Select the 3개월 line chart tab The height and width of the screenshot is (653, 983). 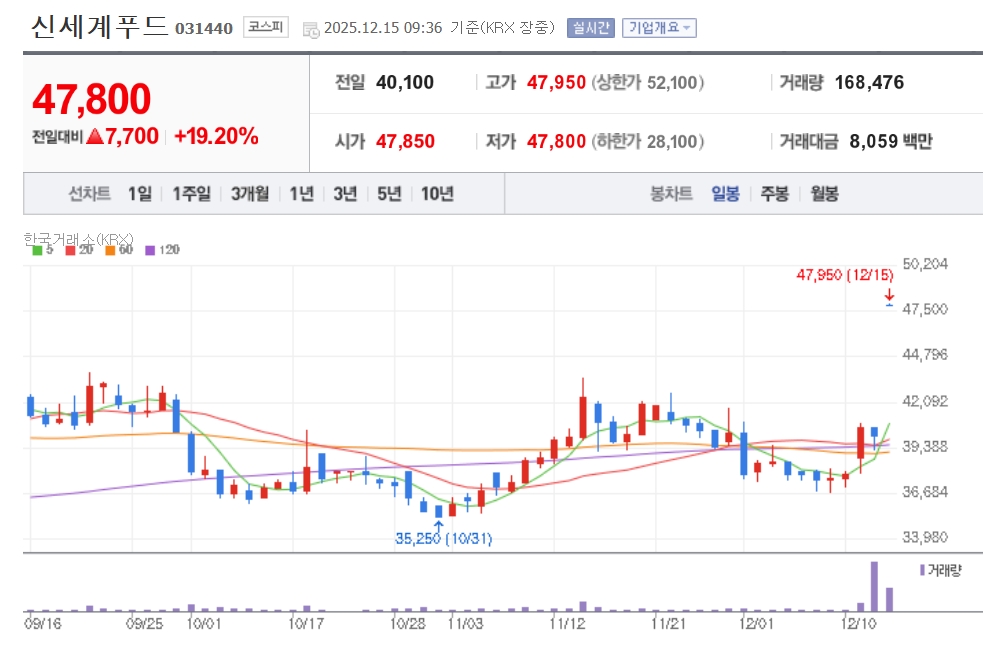pyautogui.click(x=250, y=194)
